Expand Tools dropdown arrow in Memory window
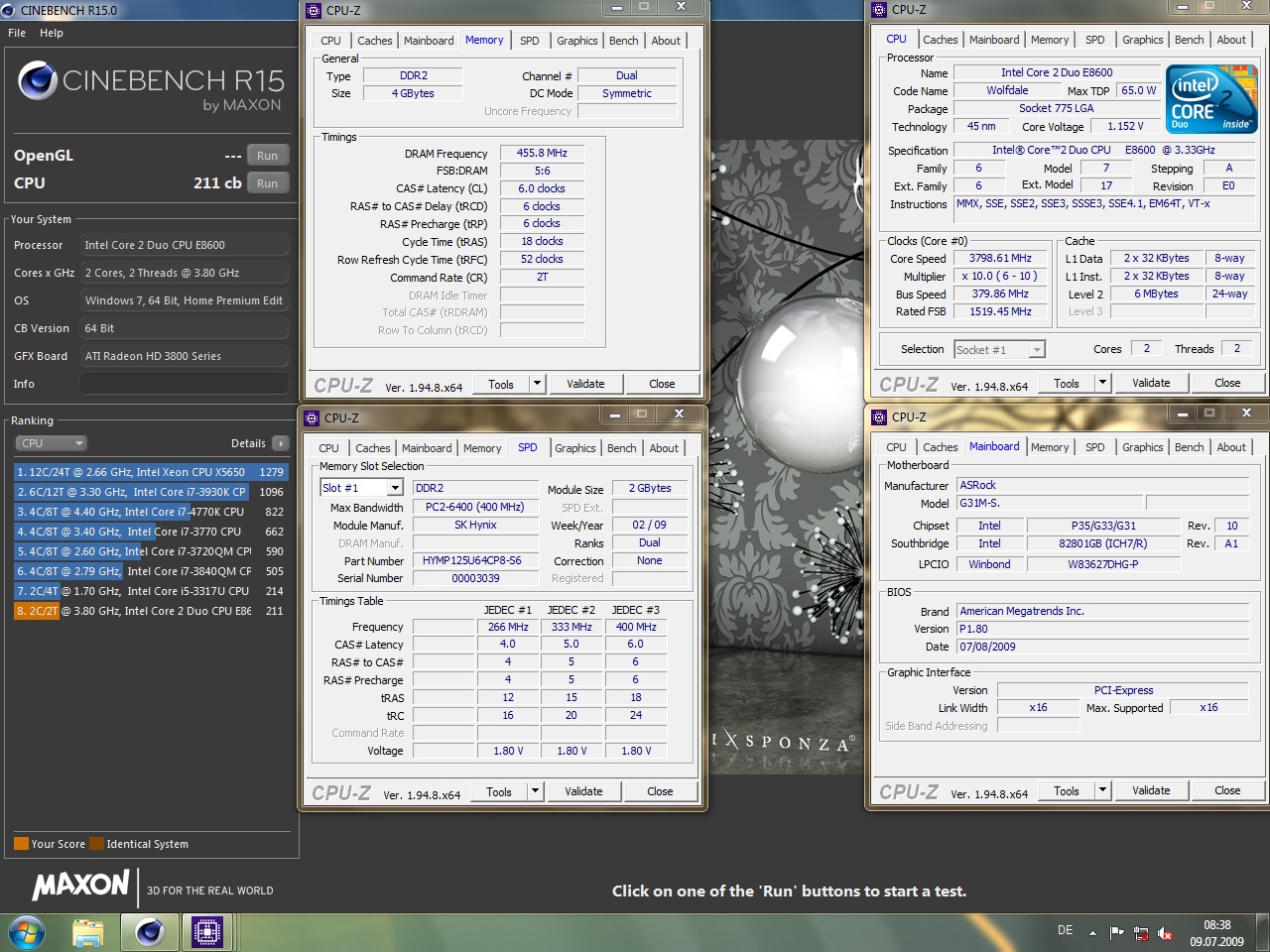Screen dimensions: 1270x952 tap(537, 384)
